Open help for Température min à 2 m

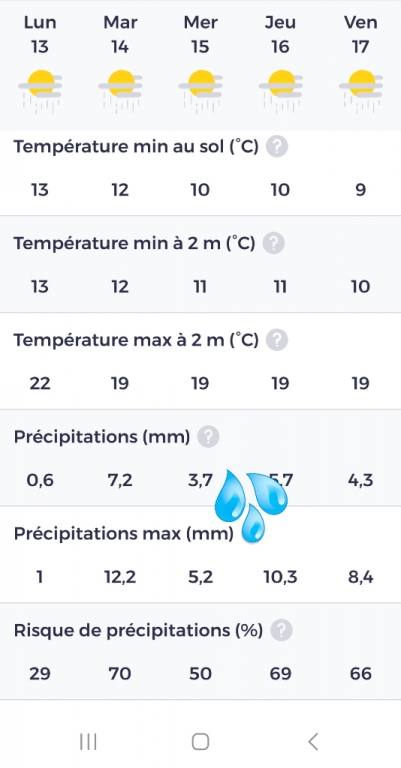coord(274,243)
